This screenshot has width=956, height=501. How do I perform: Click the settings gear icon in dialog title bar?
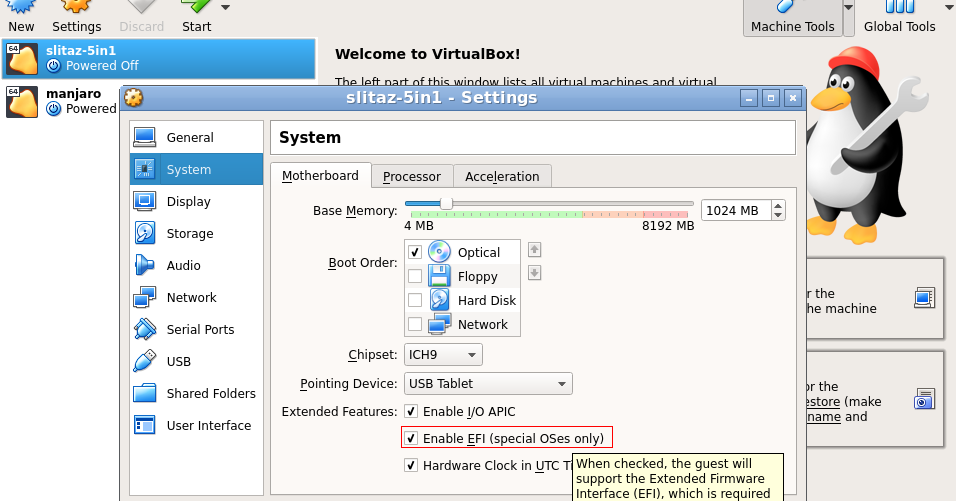pyautogui.click(x=134, y=97)
